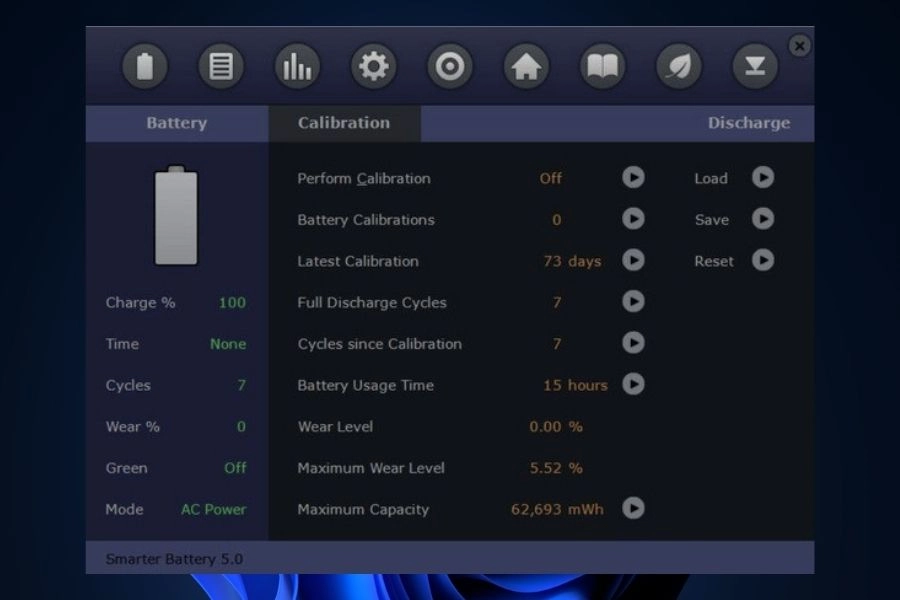
Task: Show the bar chart statistics icon
Action: coord(297,66)
